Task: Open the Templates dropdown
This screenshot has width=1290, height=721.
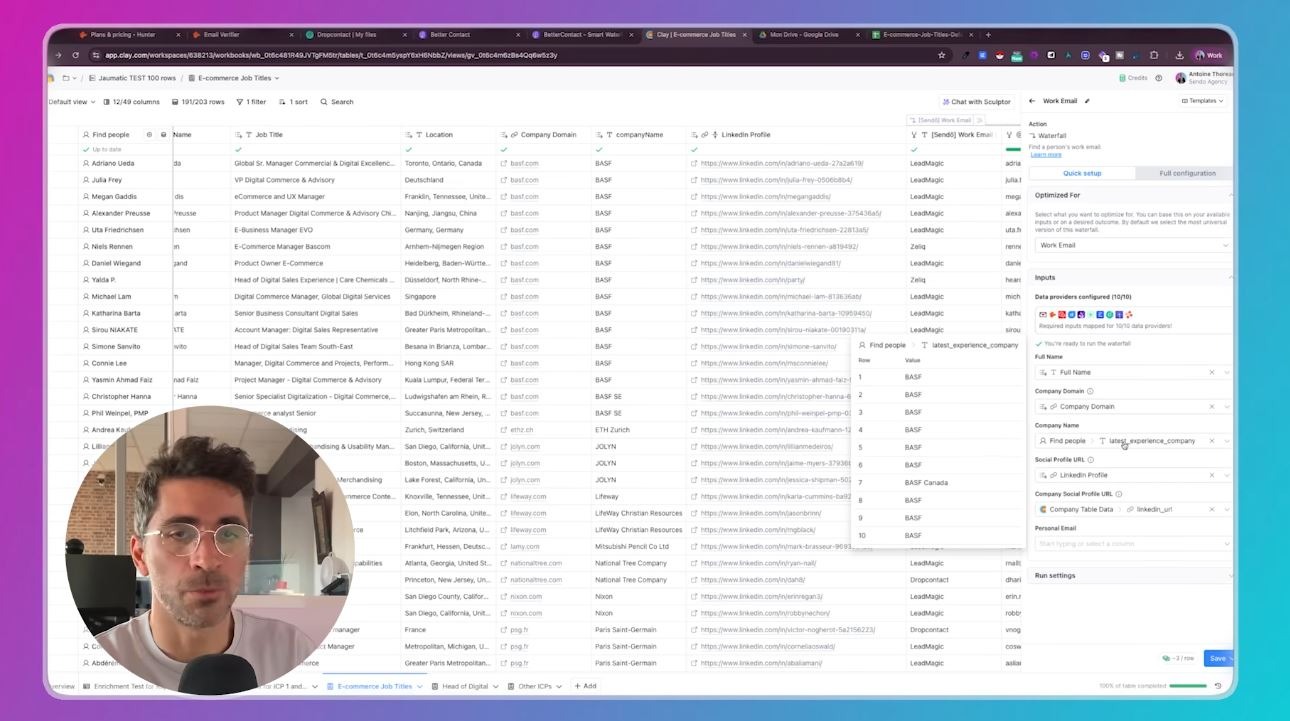Action: point(1202,101)
